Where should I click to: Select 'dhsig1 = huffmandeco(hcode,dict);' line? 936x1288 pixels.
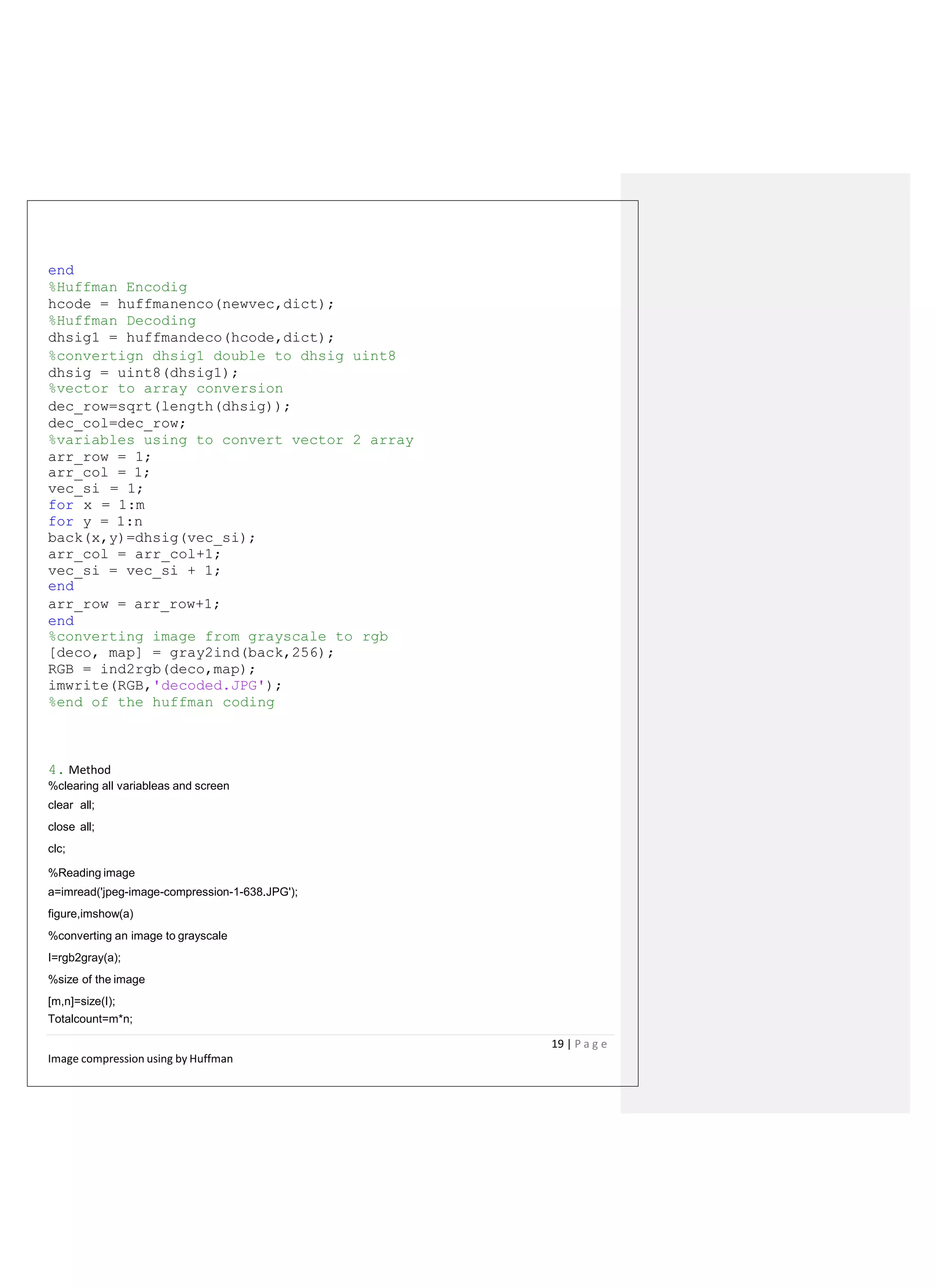[x=191, y=338]
